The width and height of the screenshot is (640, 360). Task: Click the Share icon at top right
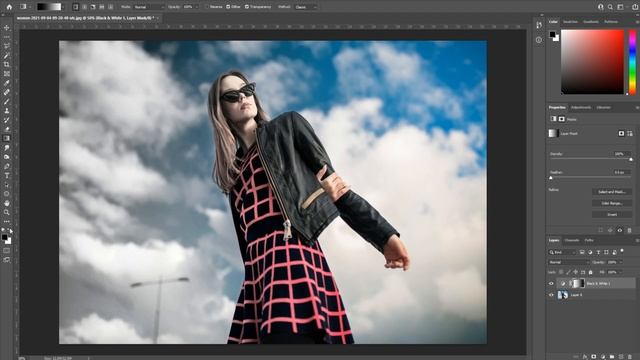click(635, 7)
